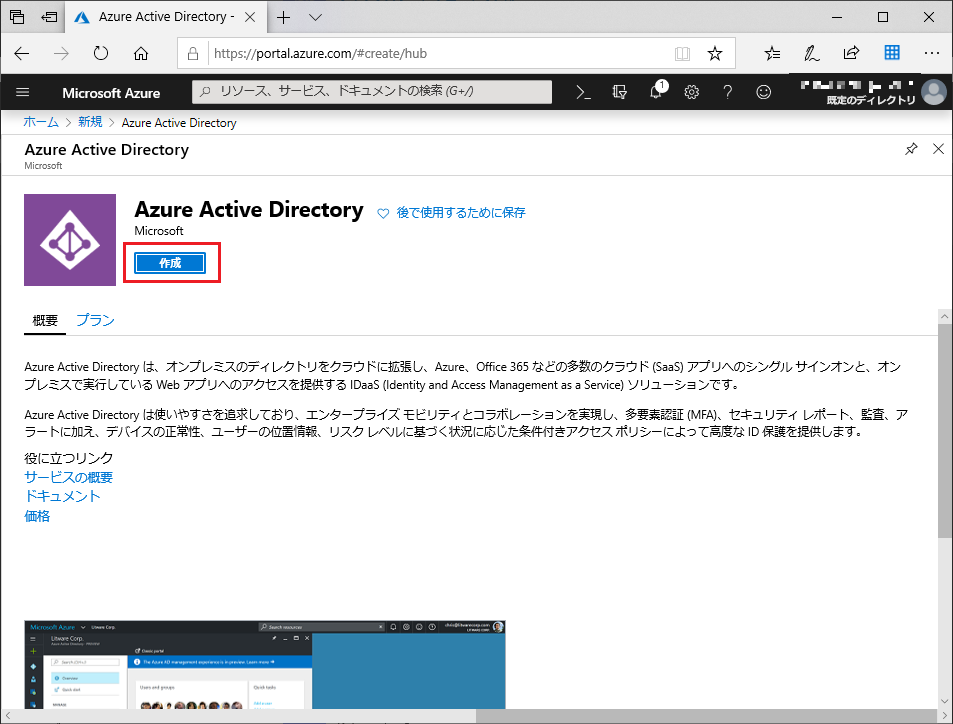
Task: Click the 後で使用するために保存 link
Action: click(461, 213)
